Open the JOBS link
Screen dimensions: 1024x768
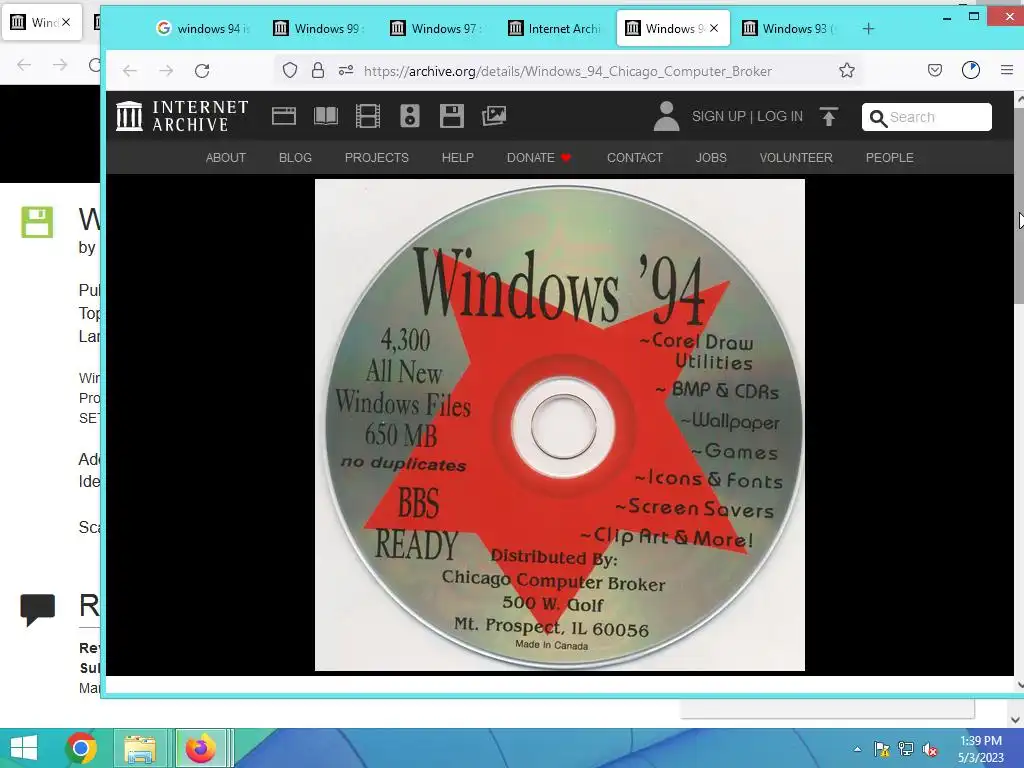[711, 157]
